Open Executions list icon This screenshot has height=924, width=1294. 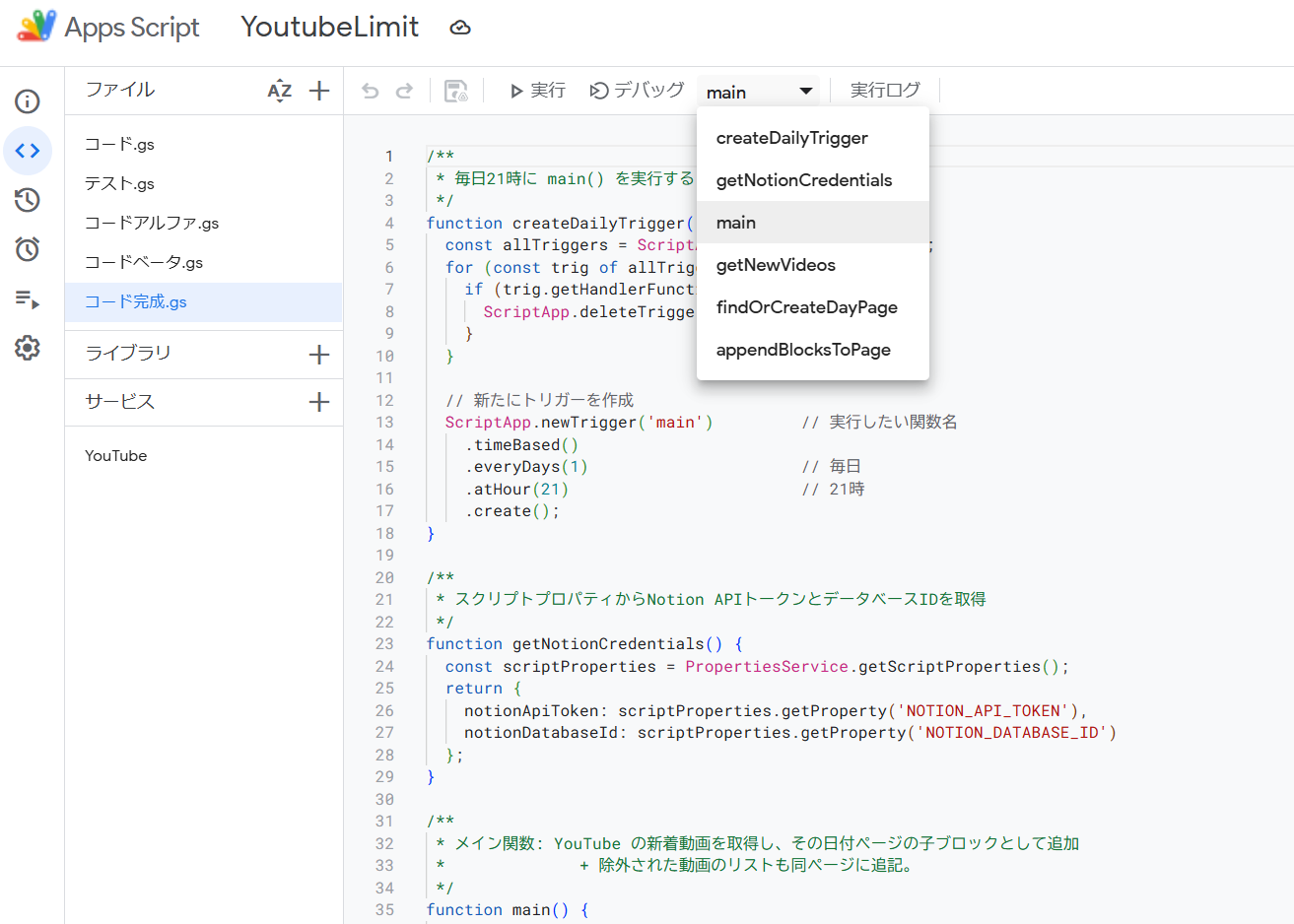click(x=28, y=298)
